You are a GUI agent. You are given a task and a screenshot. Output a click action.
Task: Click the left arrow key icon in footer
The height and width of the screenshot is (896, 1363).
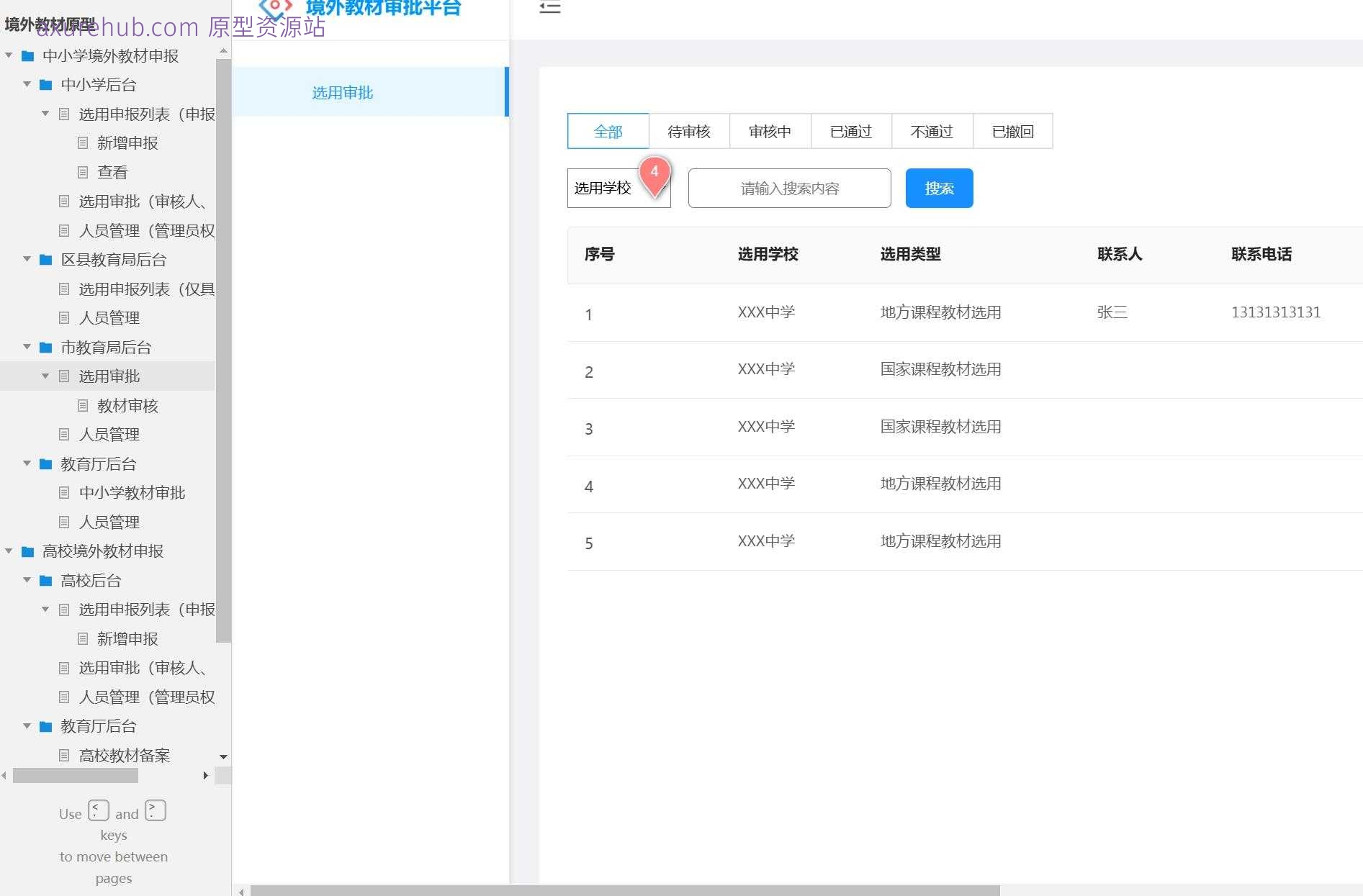98,810
